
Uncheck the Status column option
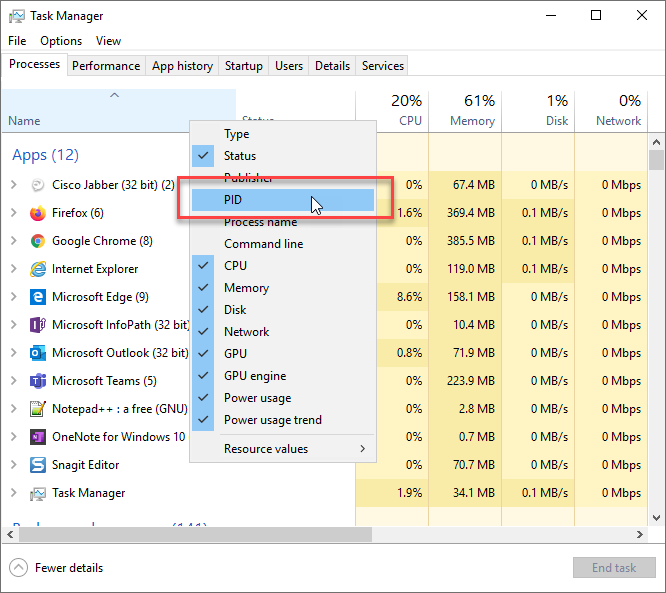pos(240,156)
